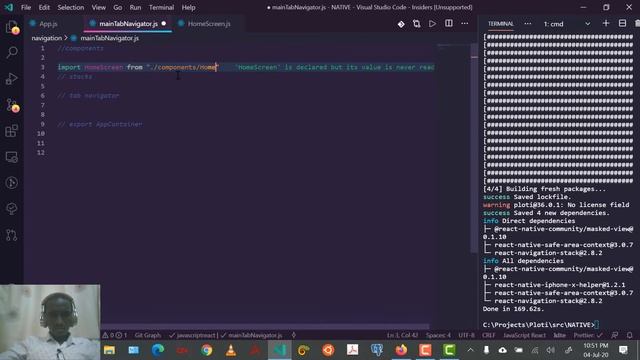Open Microsoft Edge from taskbar
The width and height of the screenshot is (640, 360).
(158, 350)
